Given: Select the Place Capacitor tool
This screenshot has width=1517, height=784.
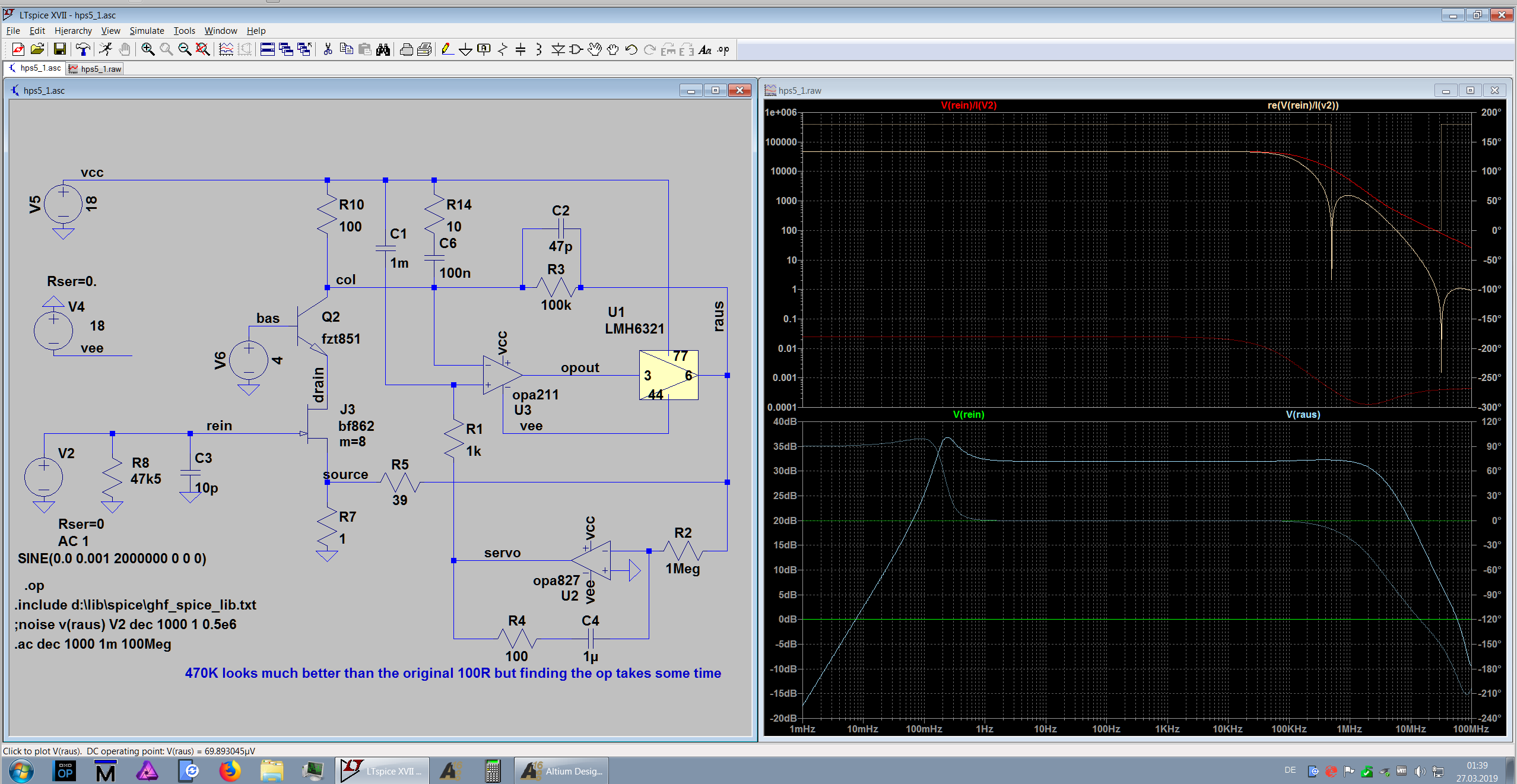Looking at the screenshot, I should [521, 50].
